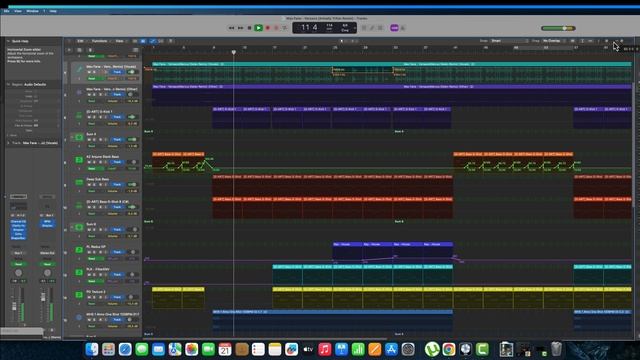The image size is (640, 360).
Task: Open the Window menu in menu bar
Action: [32, 11]
